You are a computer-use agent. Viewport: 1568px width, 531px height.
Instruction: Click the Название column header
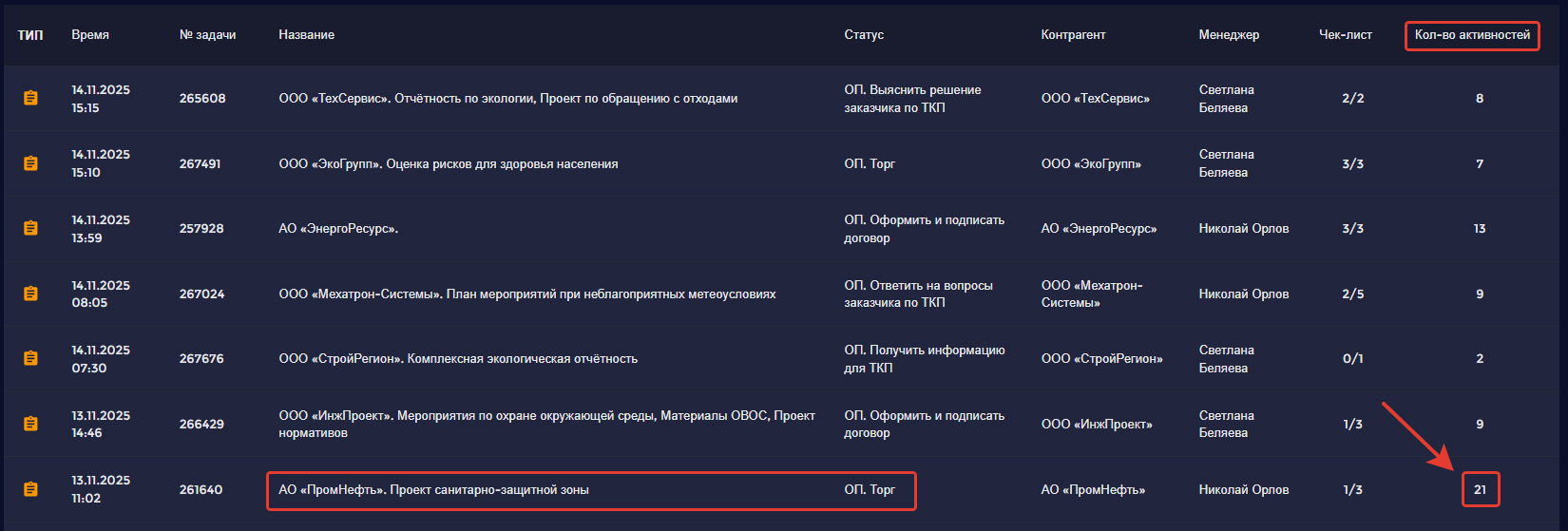tap(306, 35)
